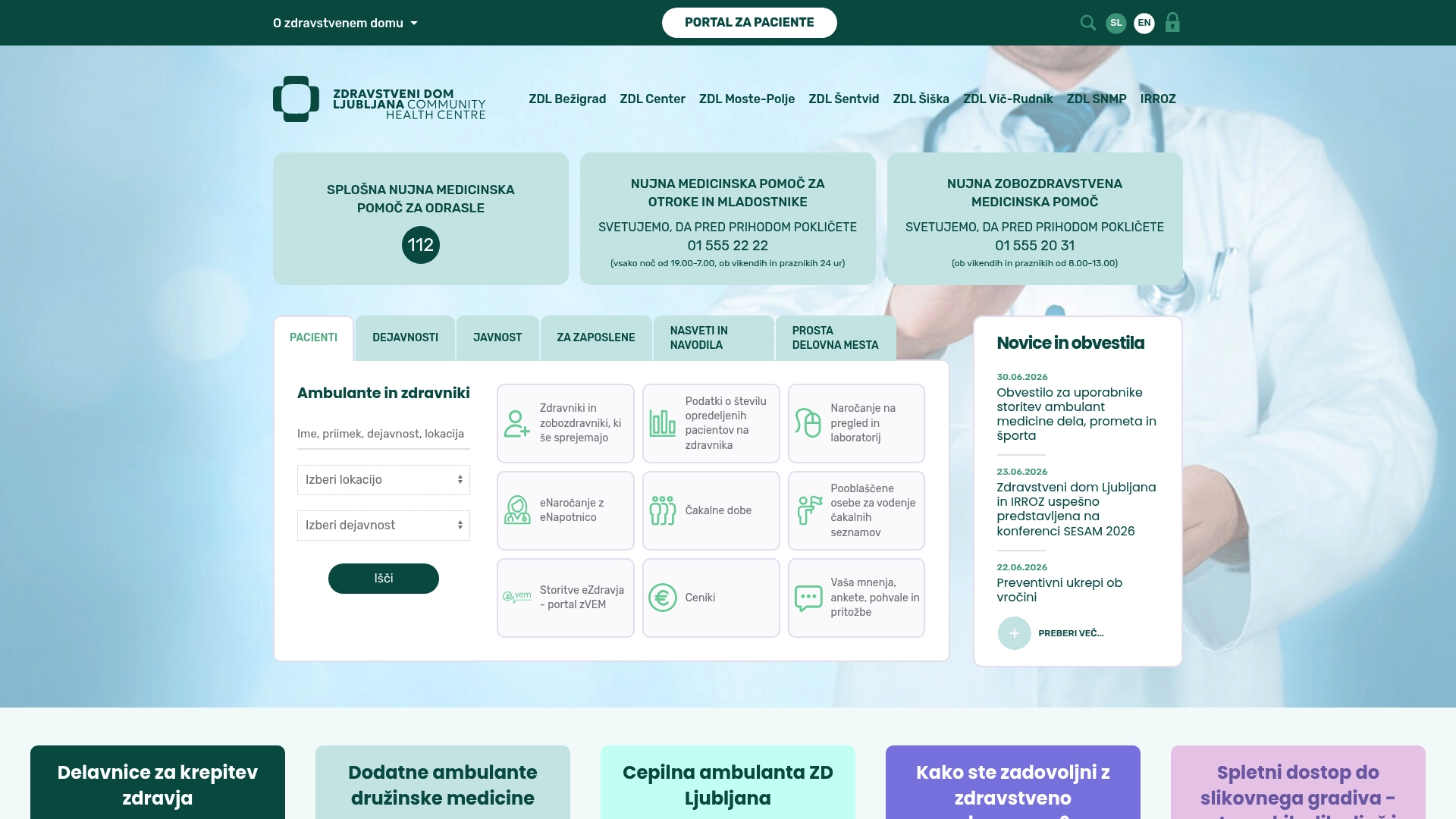Open the Izberi dejavnost dropdown
The image size is (1456, 819).
tap(384, 526)
